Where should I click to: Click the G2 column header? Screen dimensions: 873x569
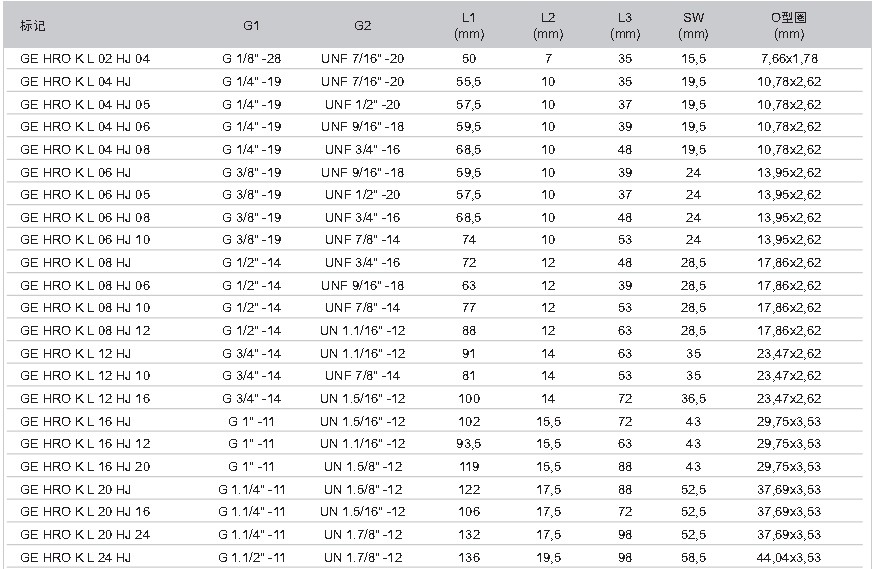click(362, 26)
